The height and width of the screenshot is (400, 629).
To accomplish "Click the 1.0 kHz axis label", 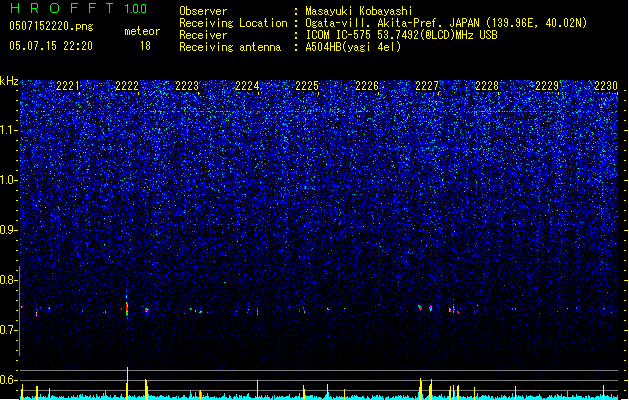I will (x=9, y=180).
